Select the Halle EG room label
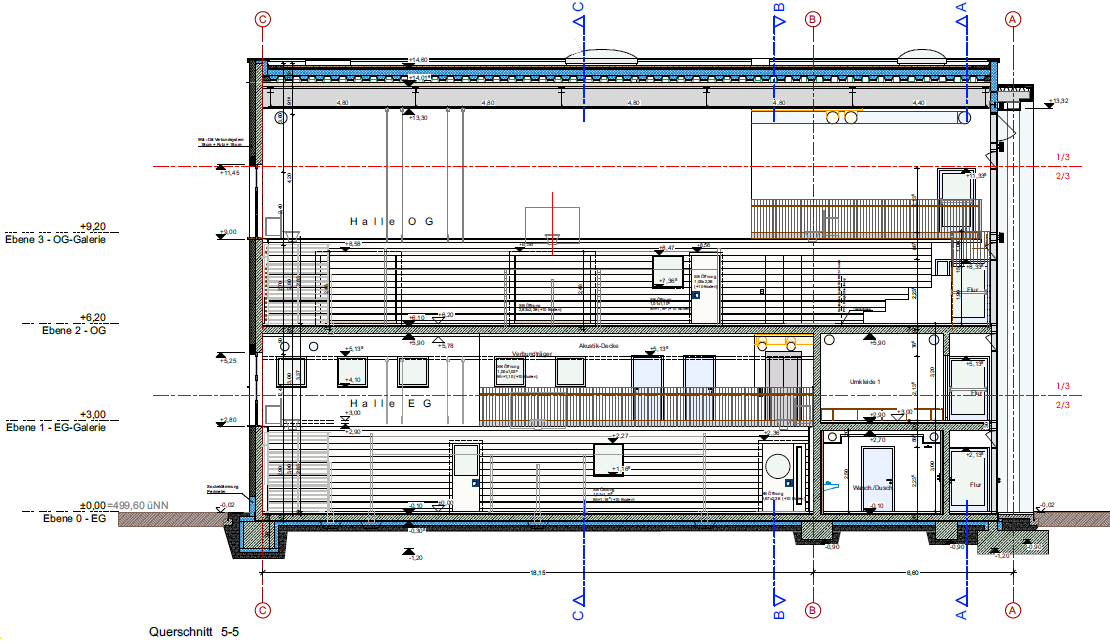Screen dimensions: 1110x642 [391, 403]
